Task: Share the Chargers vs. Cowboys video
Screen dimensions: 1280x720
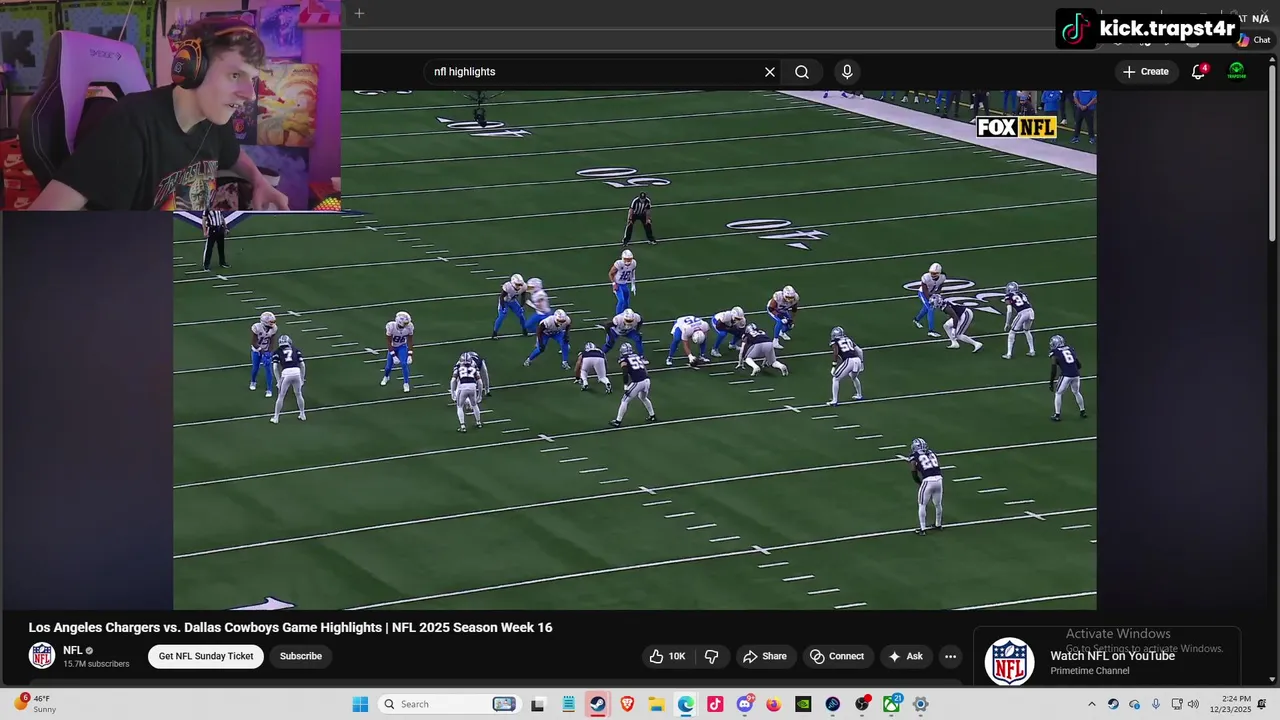Action: point(765,656)
